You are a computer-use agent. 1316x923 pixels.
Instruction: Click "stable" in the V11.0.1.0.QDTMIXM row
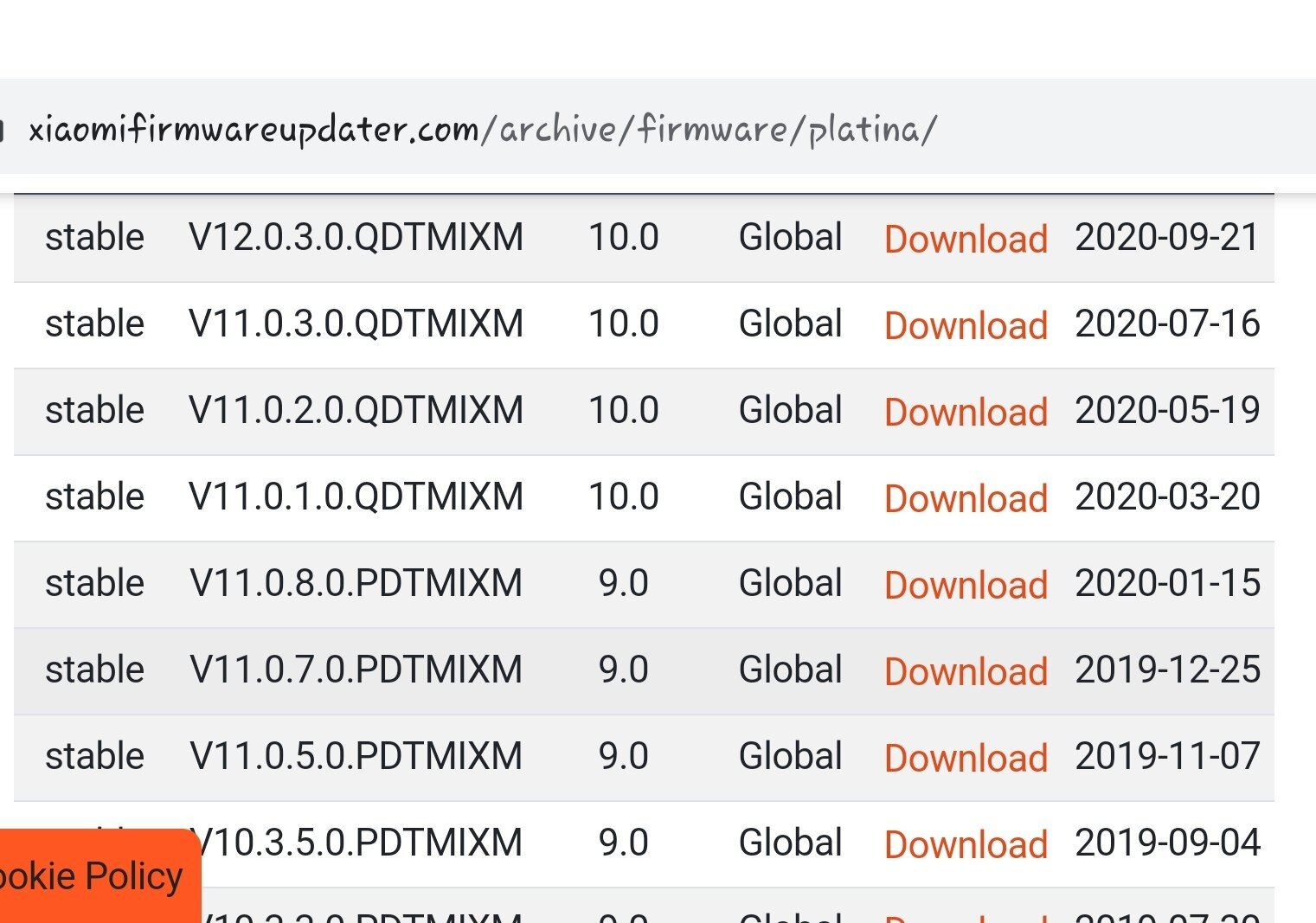(x=94, y=497)
